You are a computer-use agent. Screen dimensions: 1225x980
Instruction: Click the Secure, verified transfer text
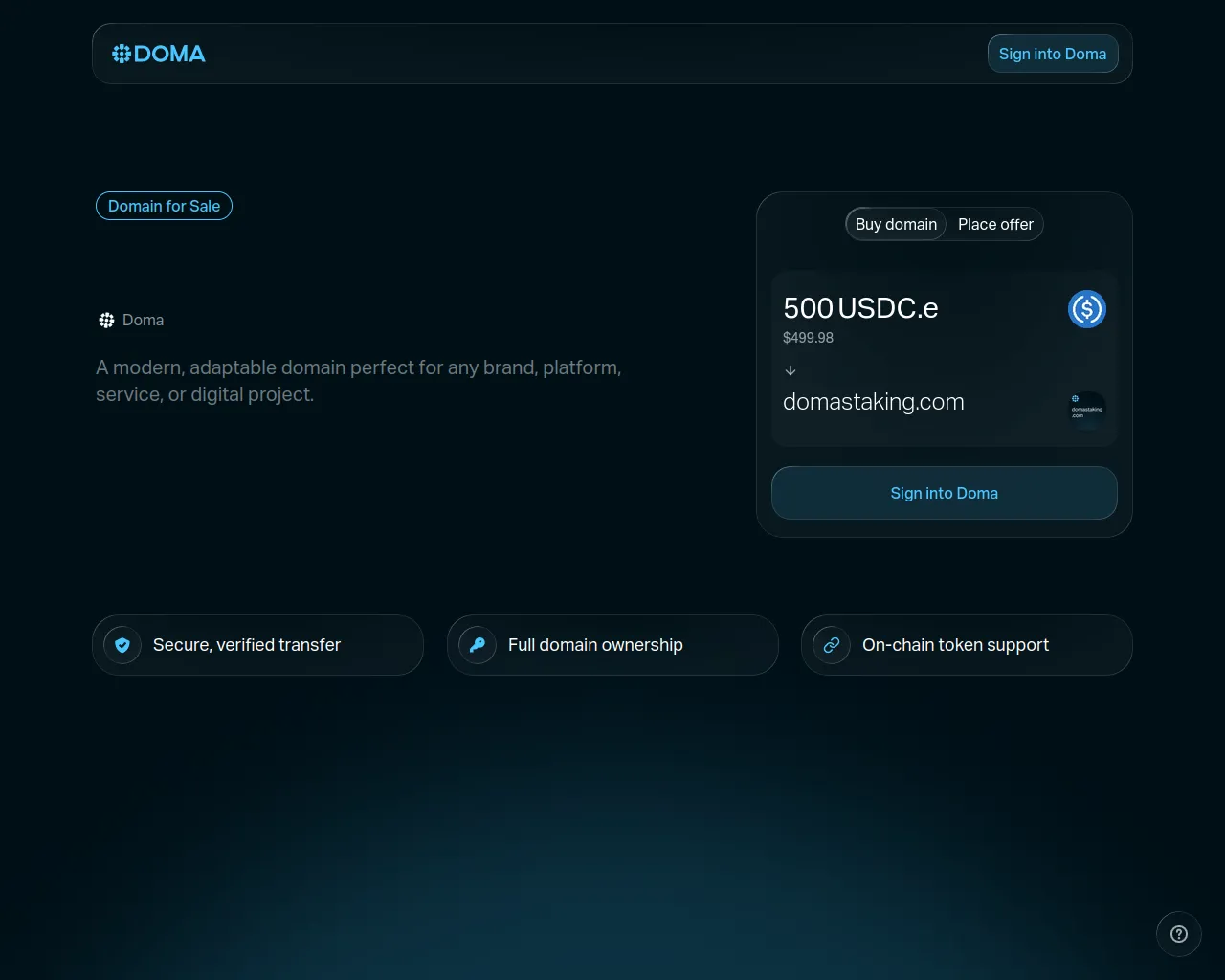pos(247,645)
